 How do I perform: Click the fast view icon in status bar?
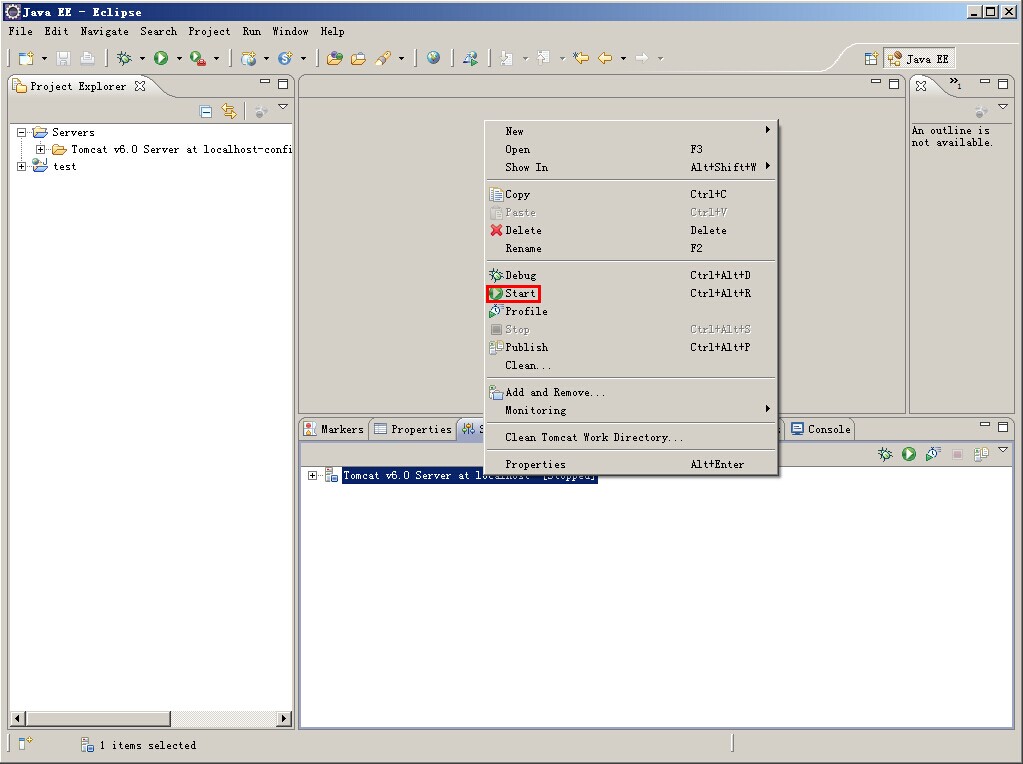click(25, 743)
